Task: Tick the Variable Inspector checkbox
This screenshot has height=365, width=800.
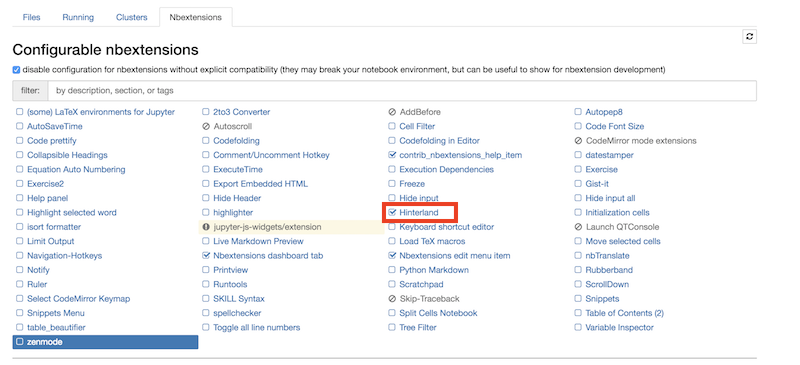Action: coord(578,327)
